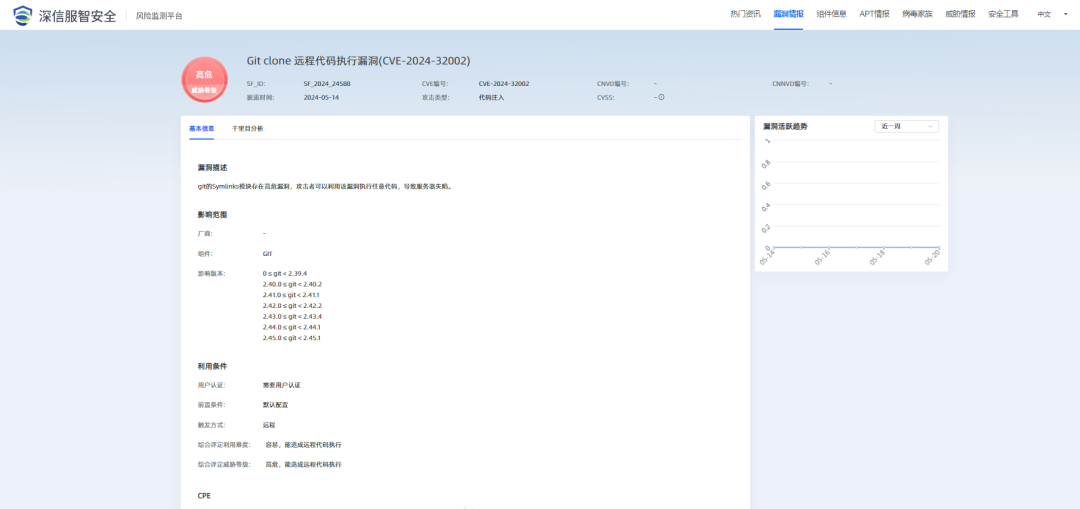Click the 05-14 data point on the chart
The height and width of the screenshot is (509, 1080).
tap(773, 247)
